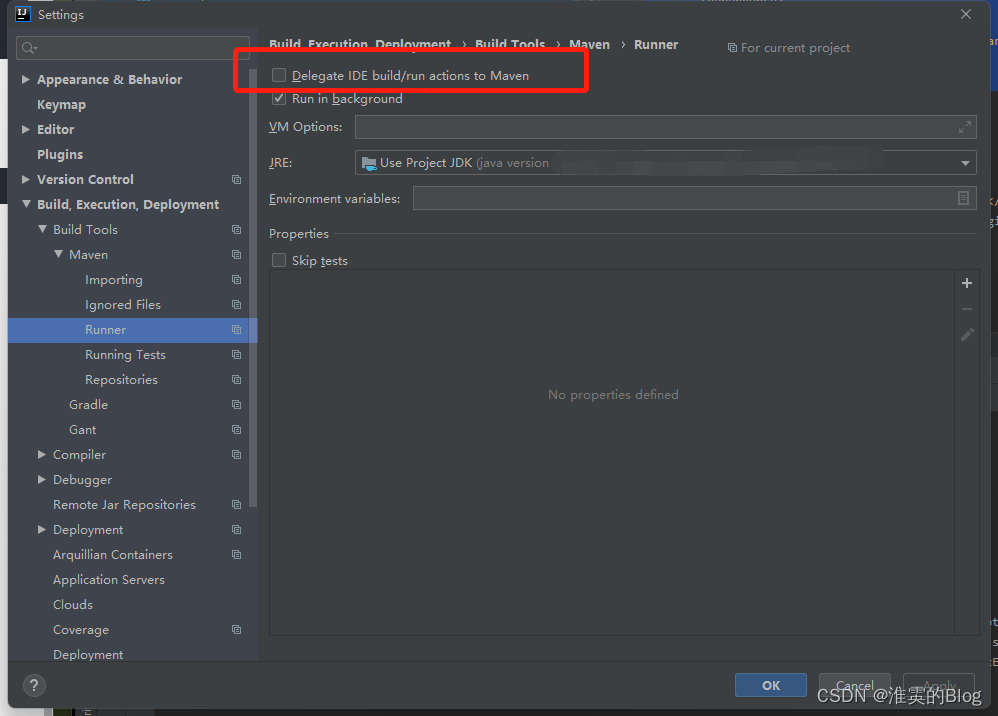998x716 pixels.
Task: Click the project-level icon beside Repositories
Action: (x=236, y=379)
